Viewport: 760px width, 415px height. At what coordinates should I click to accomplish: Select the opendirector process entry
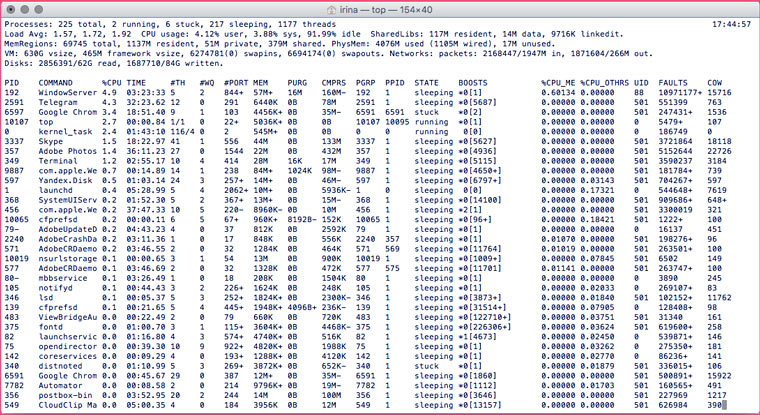click(68, 347)
